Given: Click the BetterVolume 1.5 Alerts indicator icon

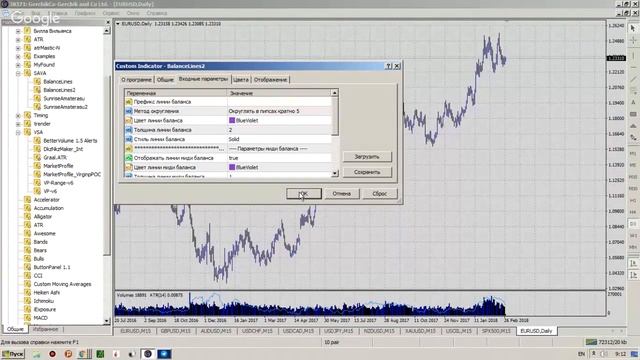Looking at the screenshot, I should coord(37,140).
